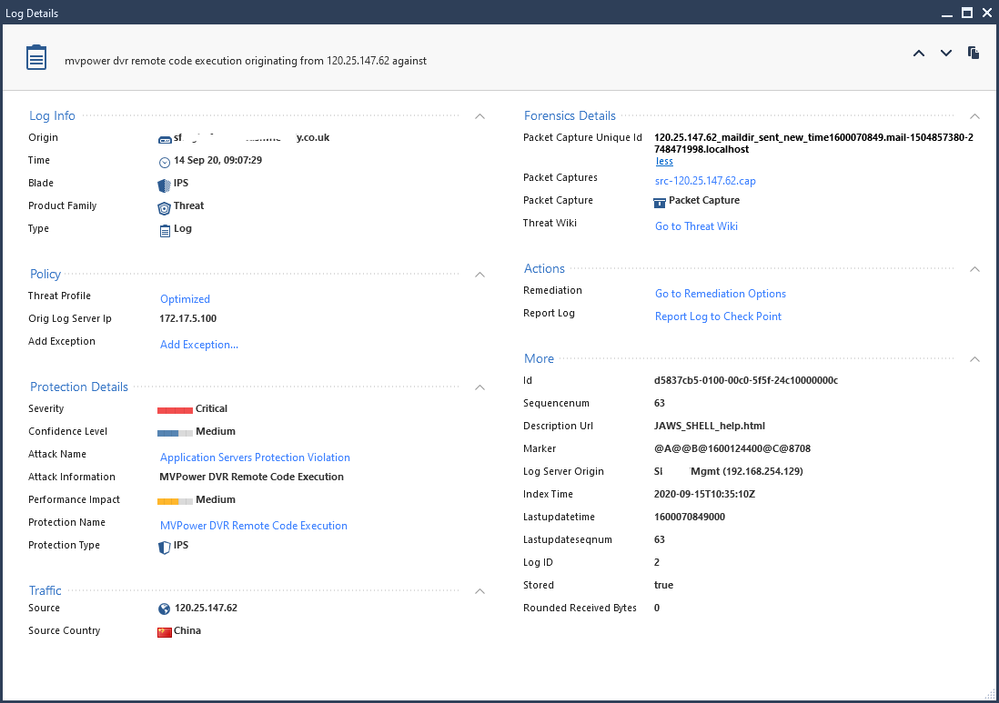Select JAWS_SHELL_help.html description url
The width and height of the screenshot is (999, 703).
point(710,426)
